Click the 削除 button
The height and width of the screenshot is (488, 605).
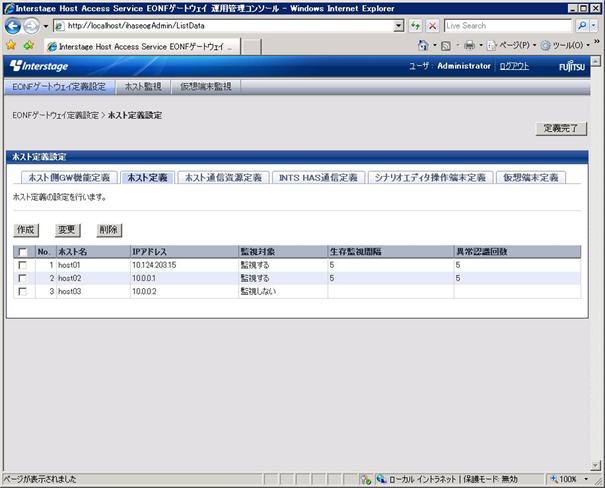point(109,230)
